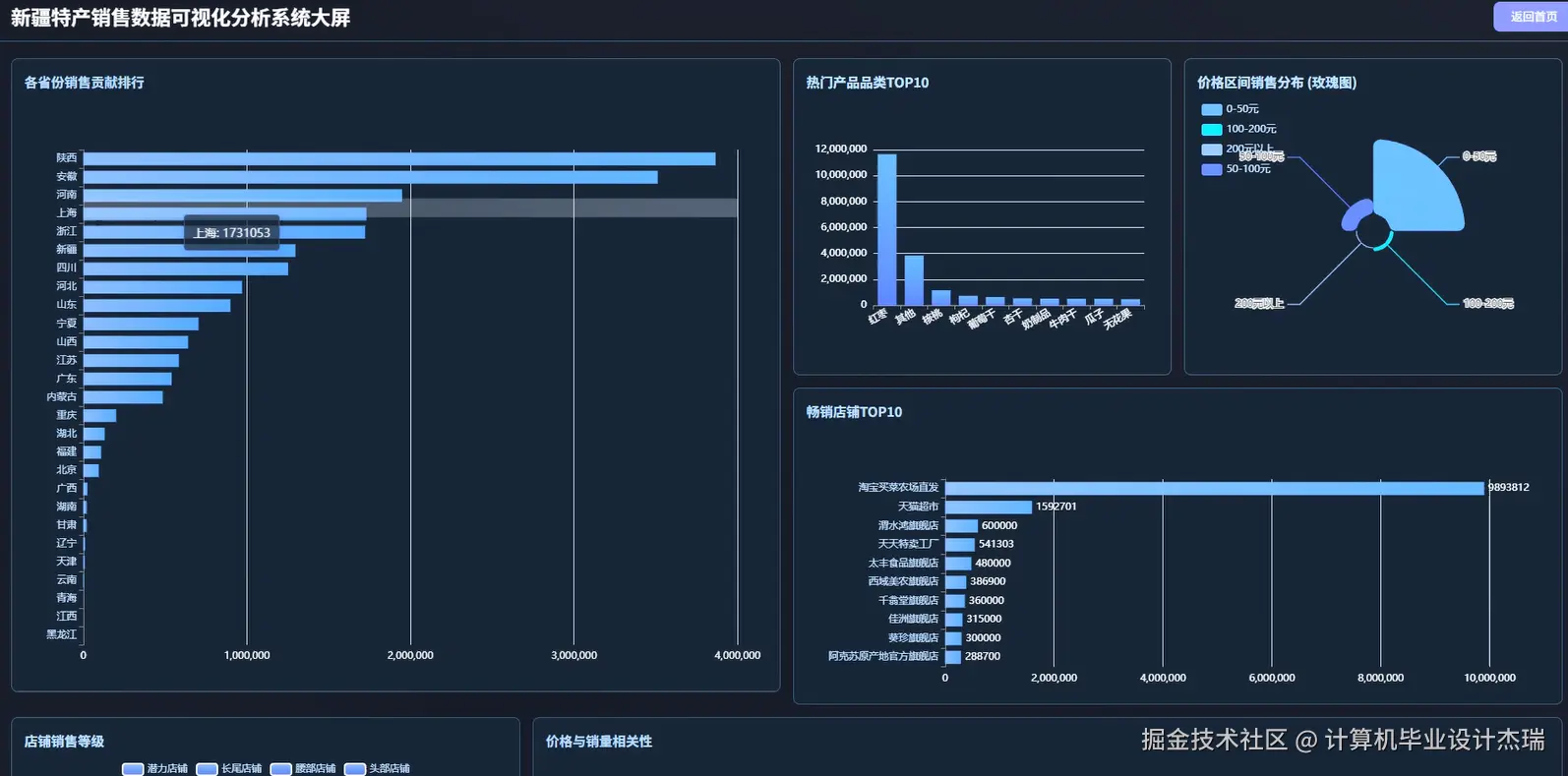Click the 广东 axis label

[66, 379]
